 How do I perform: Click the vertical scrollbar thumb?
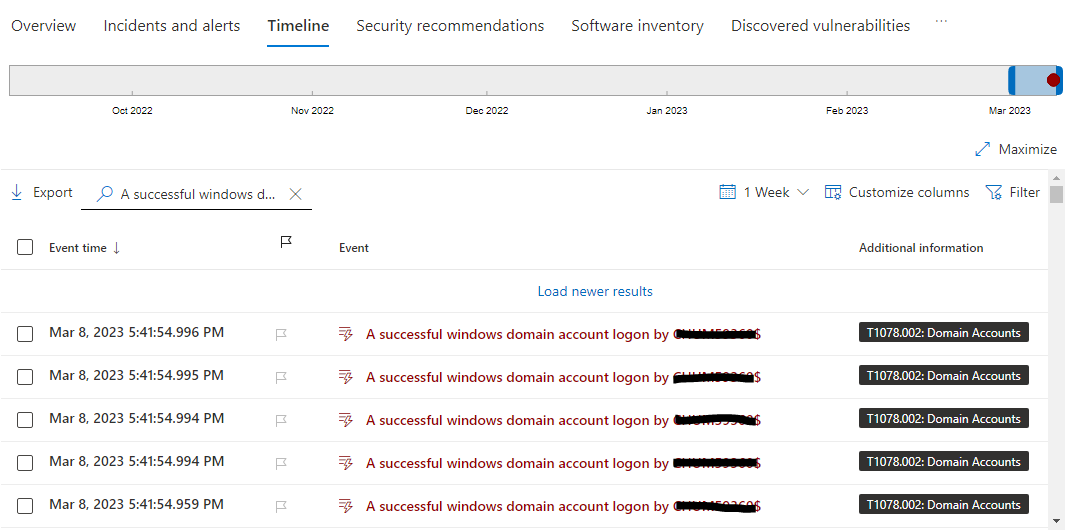pos(1056,194)
